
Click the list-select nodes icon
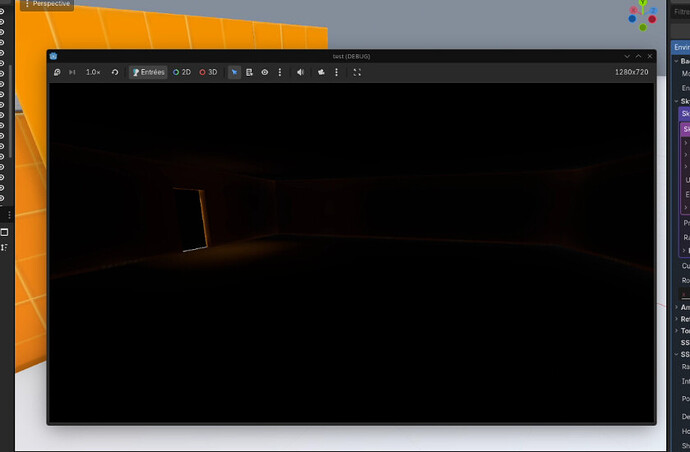point(249,72)
